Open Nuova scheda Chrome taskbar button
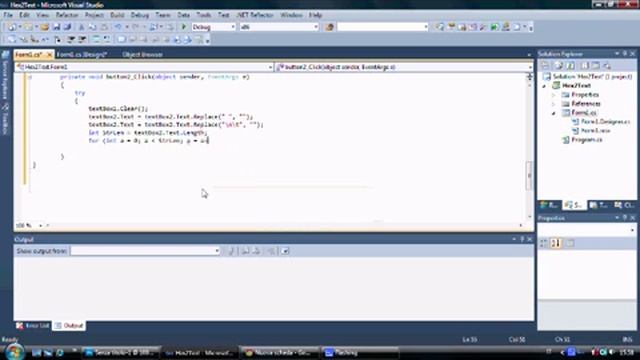This screenshot has width=640, height=360. coord(278,353)
